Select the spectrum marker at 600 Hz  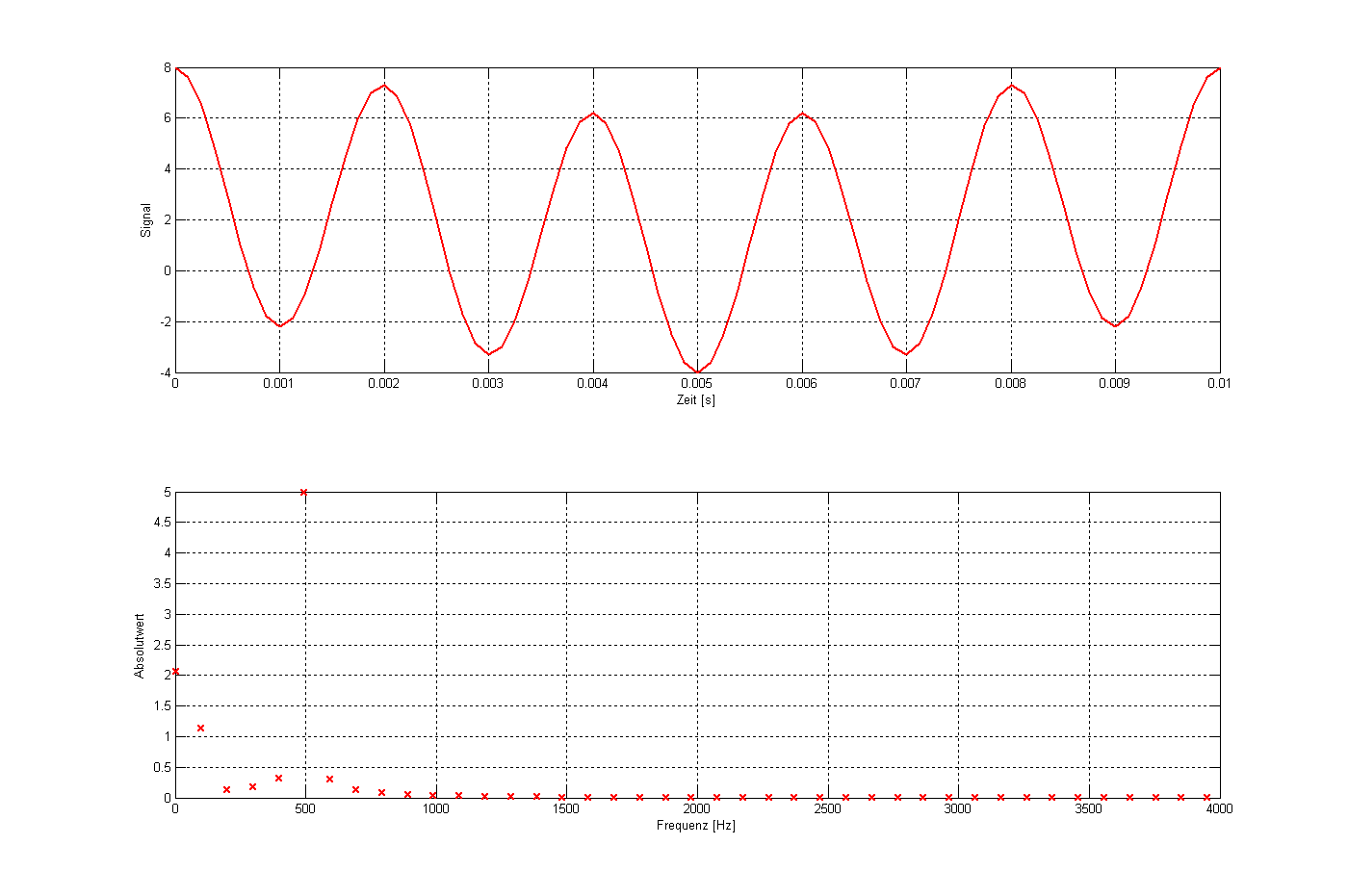(329, 780)
